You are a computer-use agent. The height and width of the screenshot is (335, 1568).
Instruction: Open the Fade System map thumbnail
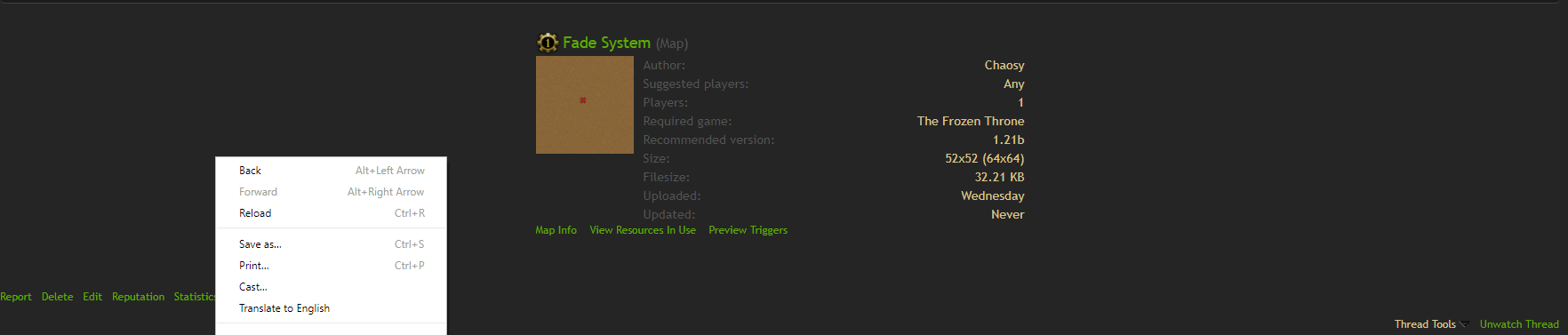tap(585, 105)
